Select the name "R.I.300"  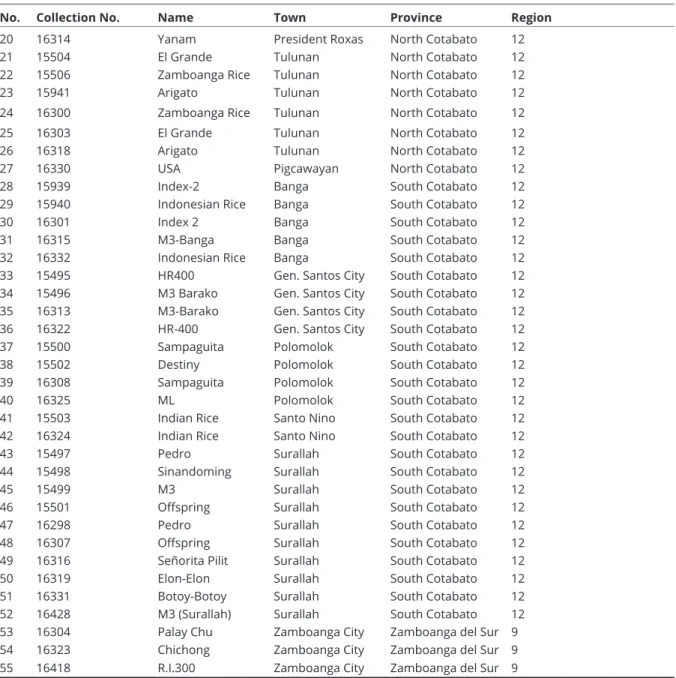(x=176, y=667)
